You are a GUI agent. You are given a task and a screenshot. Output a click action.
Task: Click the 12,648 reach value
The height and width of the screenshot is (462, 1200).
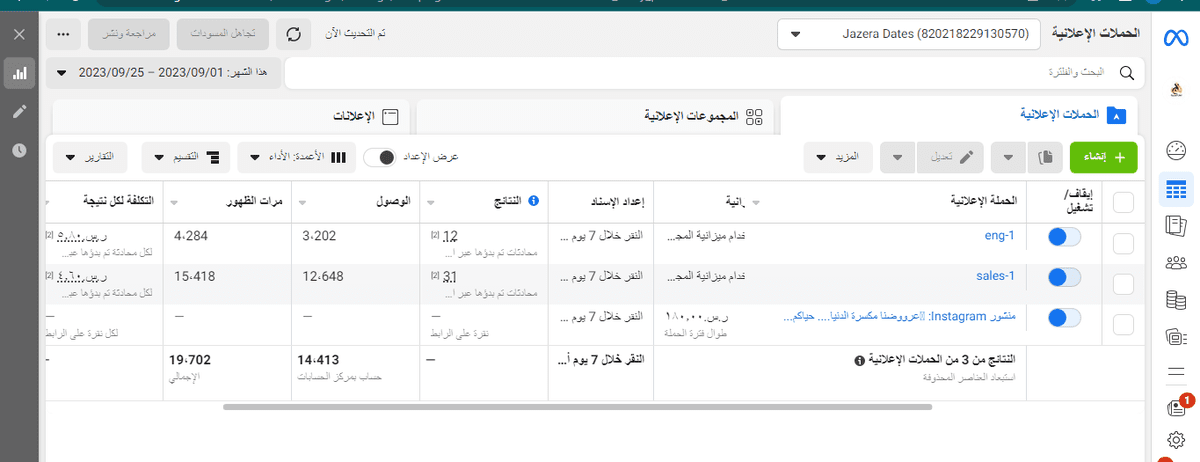(x=322, y=276)
